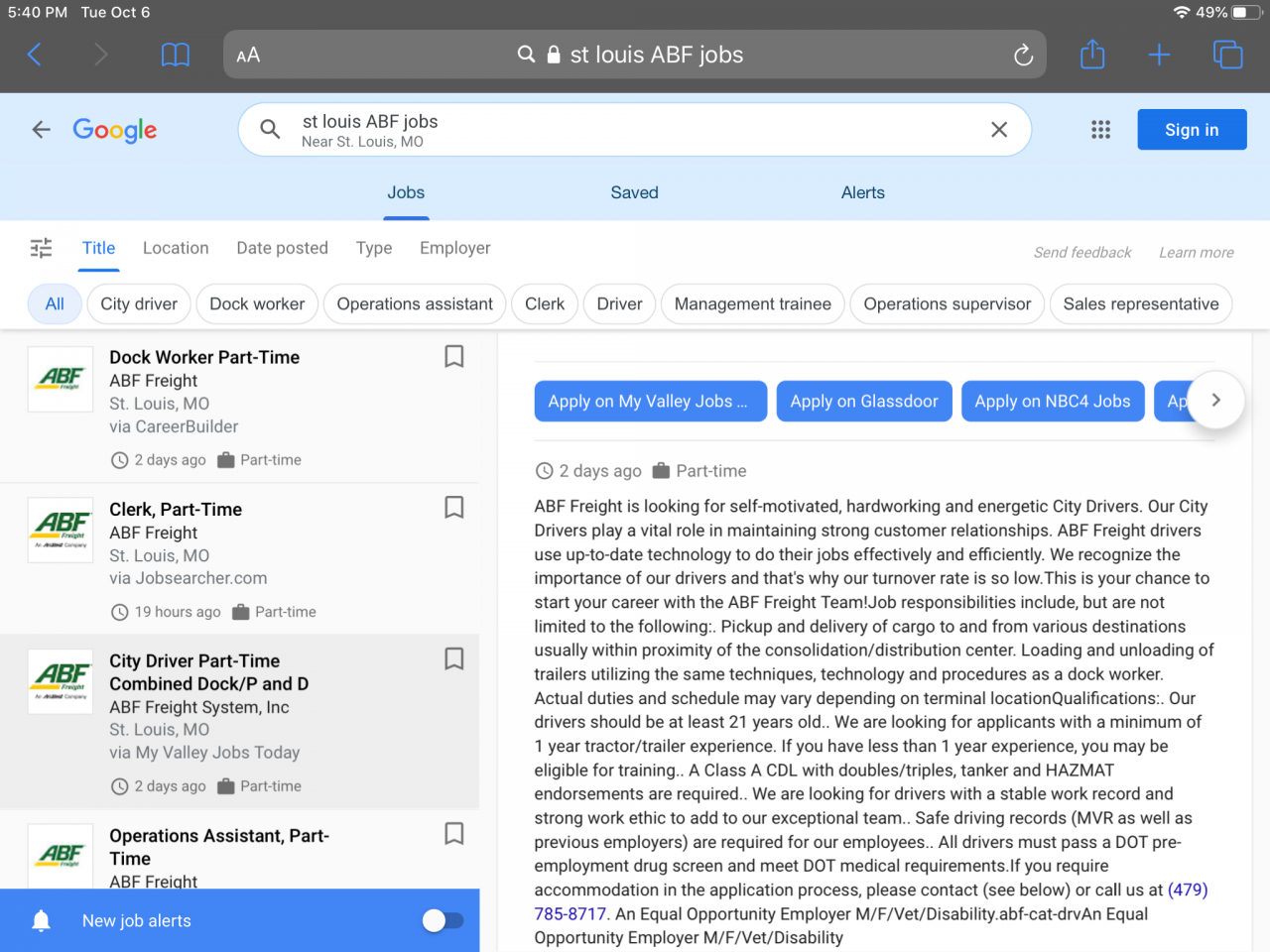Screen dimensions: 1270x952
Task: Save the Operations Assistant, Part-Time job
Action: [453, 833]
